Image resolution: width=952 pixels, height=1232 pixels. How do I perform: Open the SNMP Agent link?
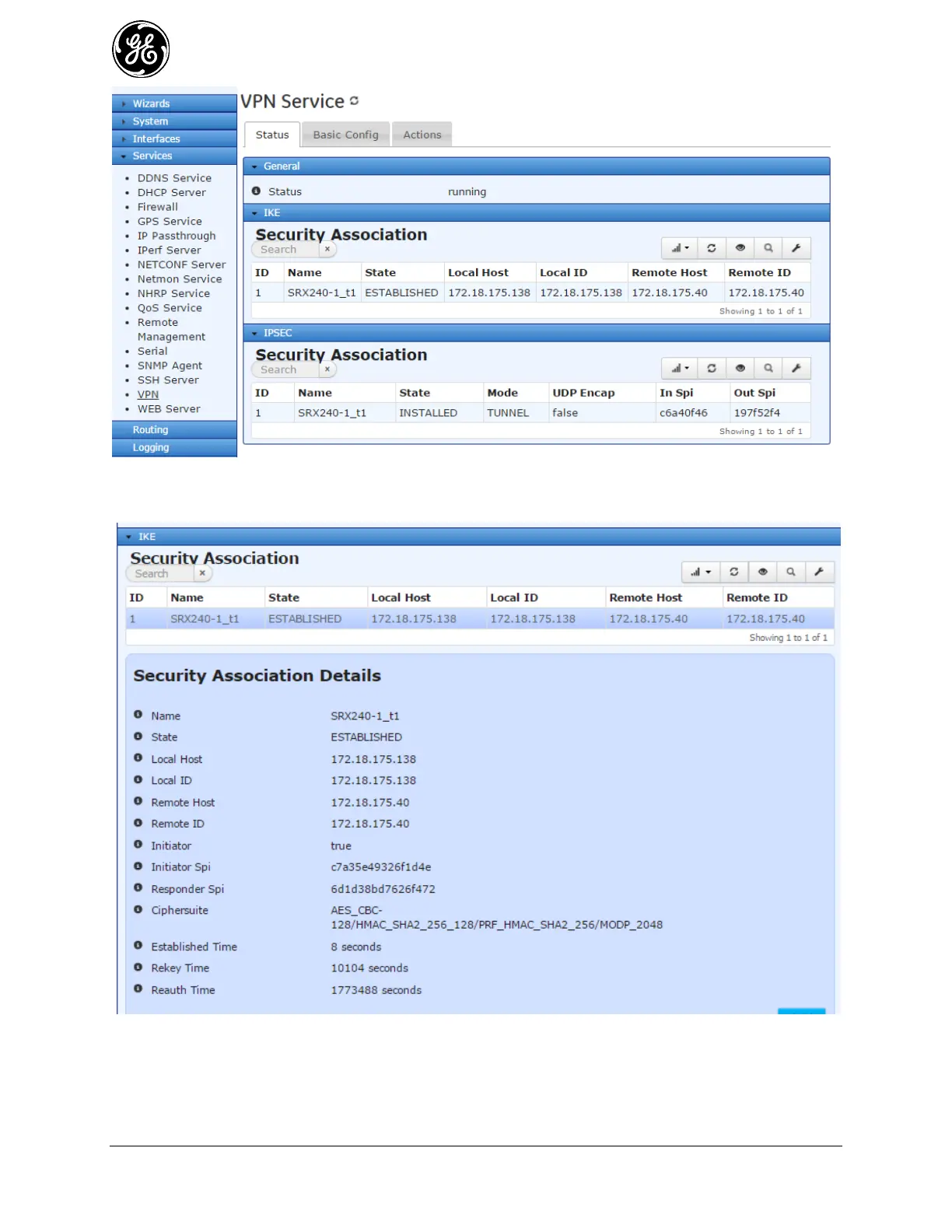tap(170, 366)
